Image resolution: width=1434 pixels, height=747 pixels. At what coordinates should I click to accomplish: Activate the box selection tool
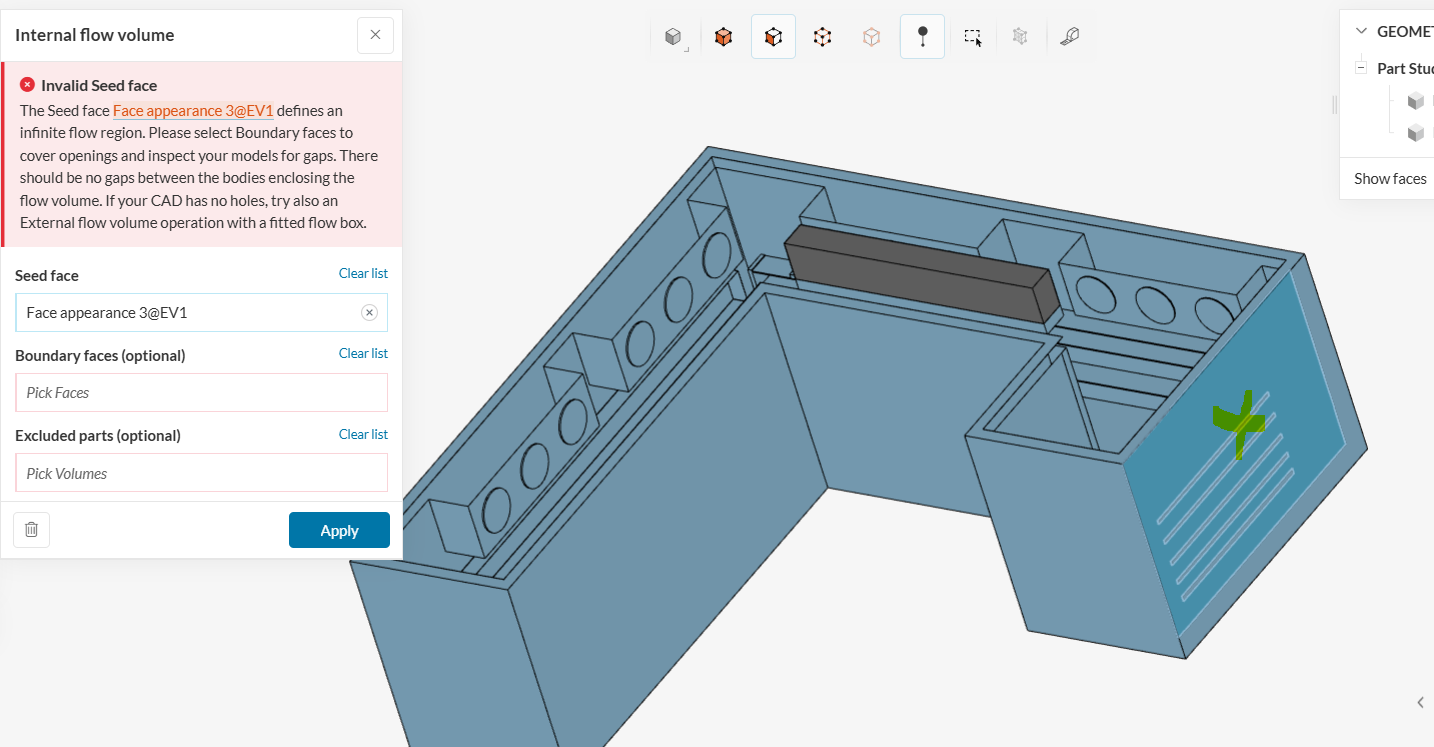(972, 37)
